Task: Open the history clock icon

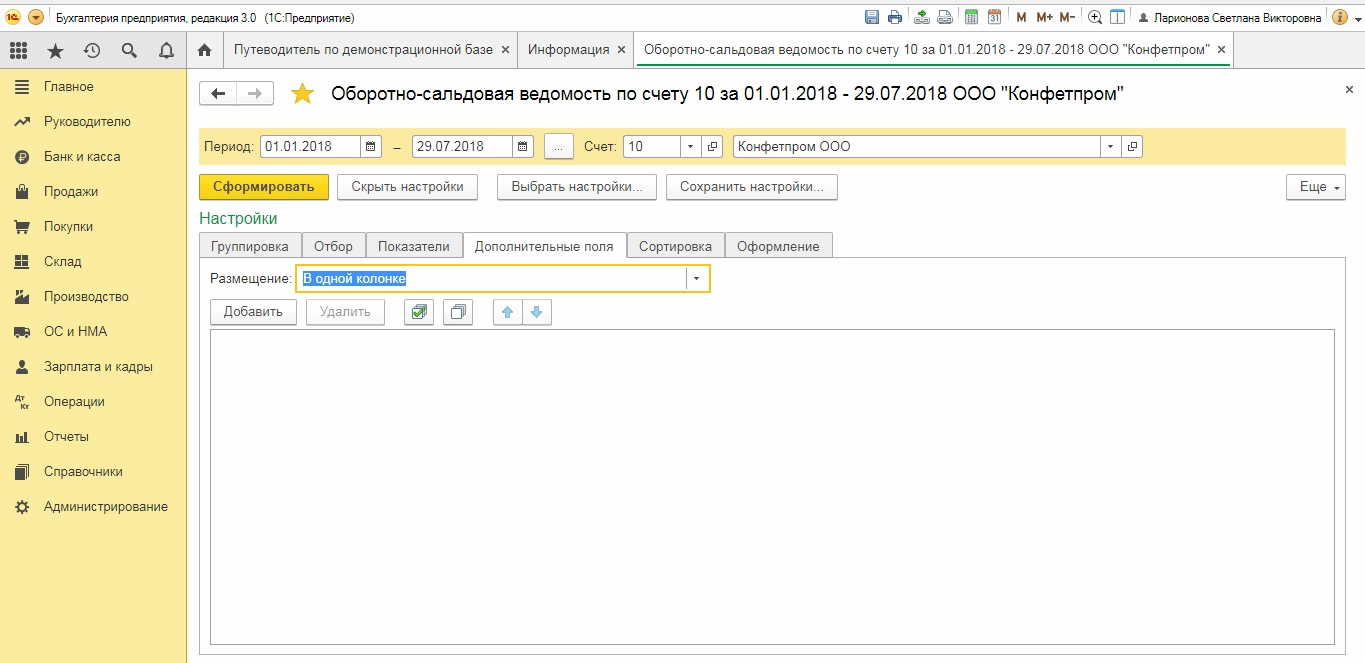Action: click(x=92, y=50)
